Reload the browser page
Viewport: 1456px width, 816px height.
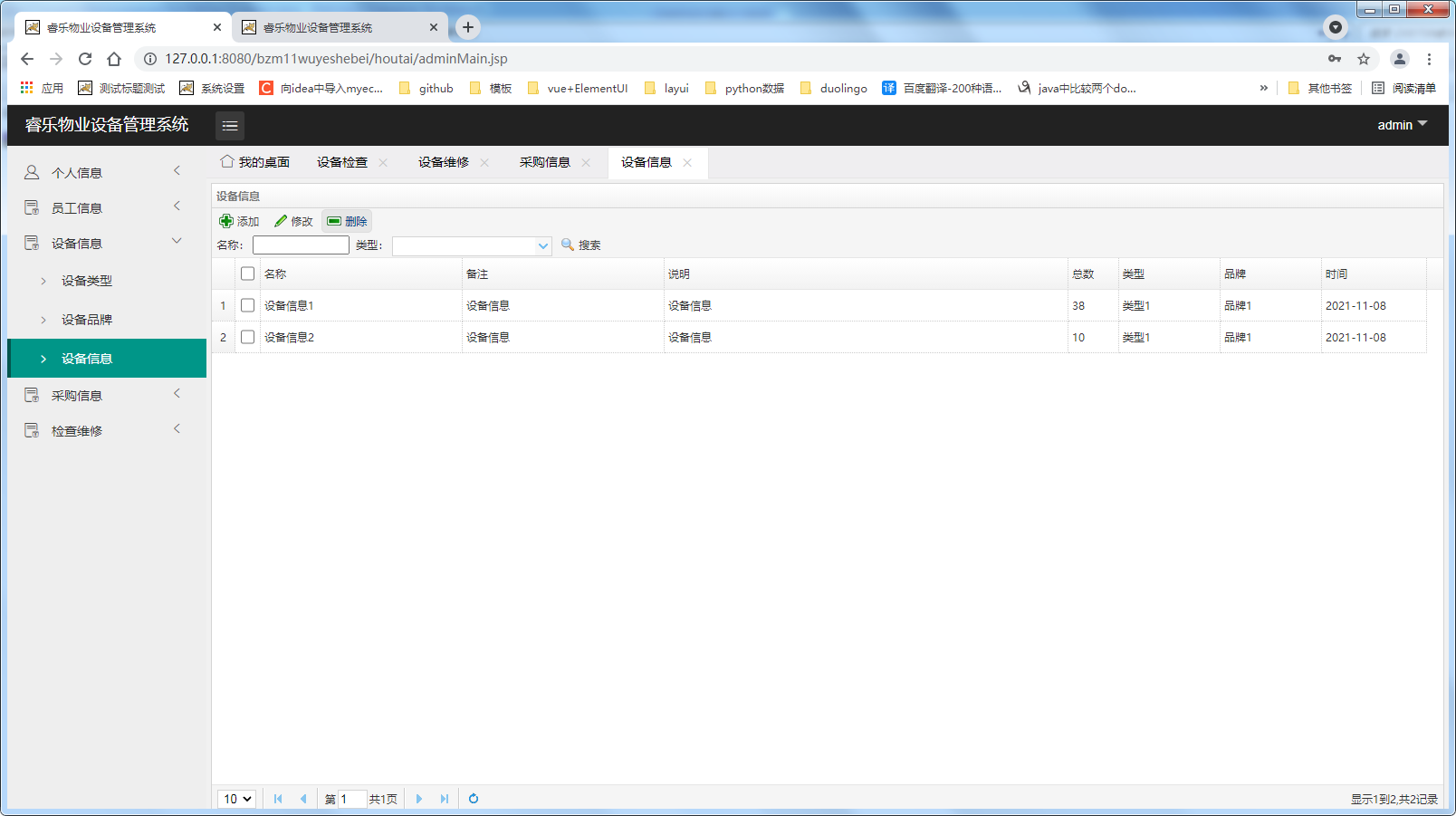click(85, 59)
